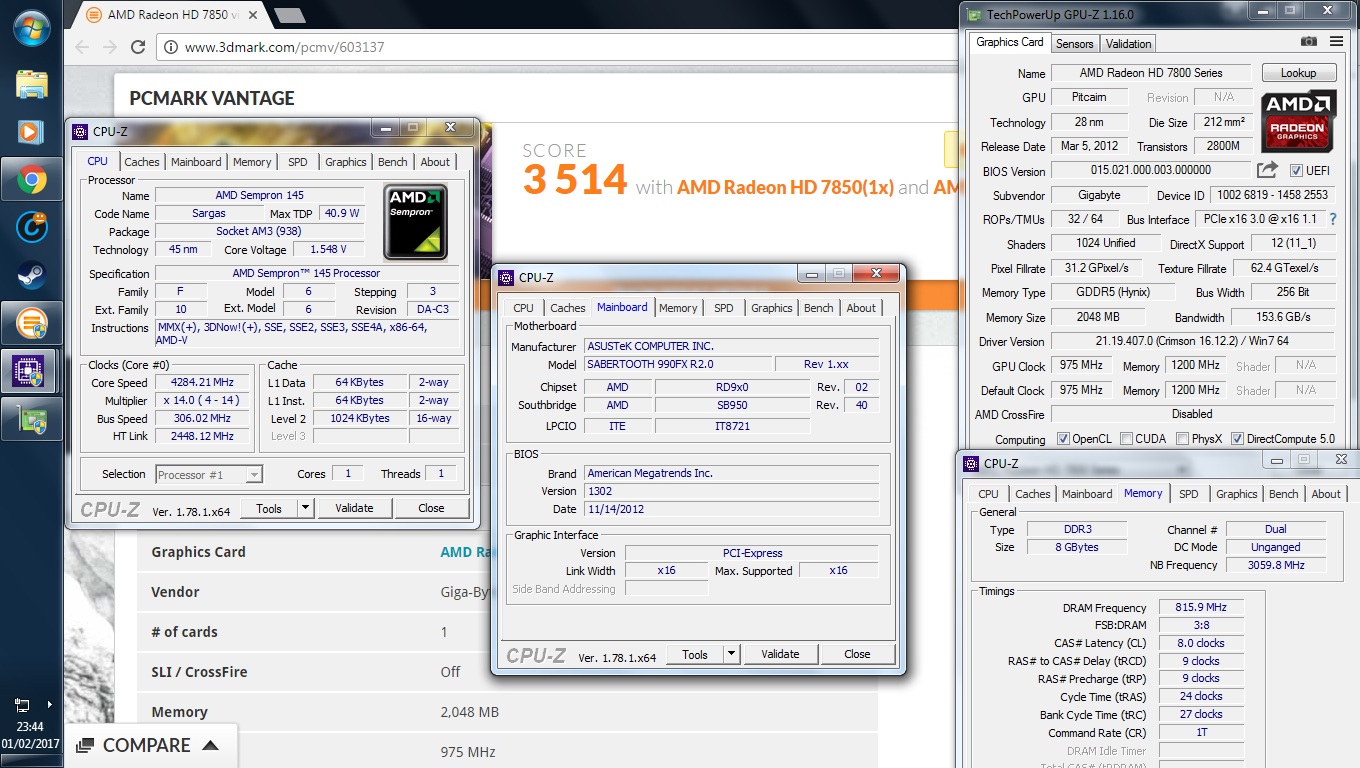
Task: Click GPU-Z title bar application icon
Action: click(974, 14)
